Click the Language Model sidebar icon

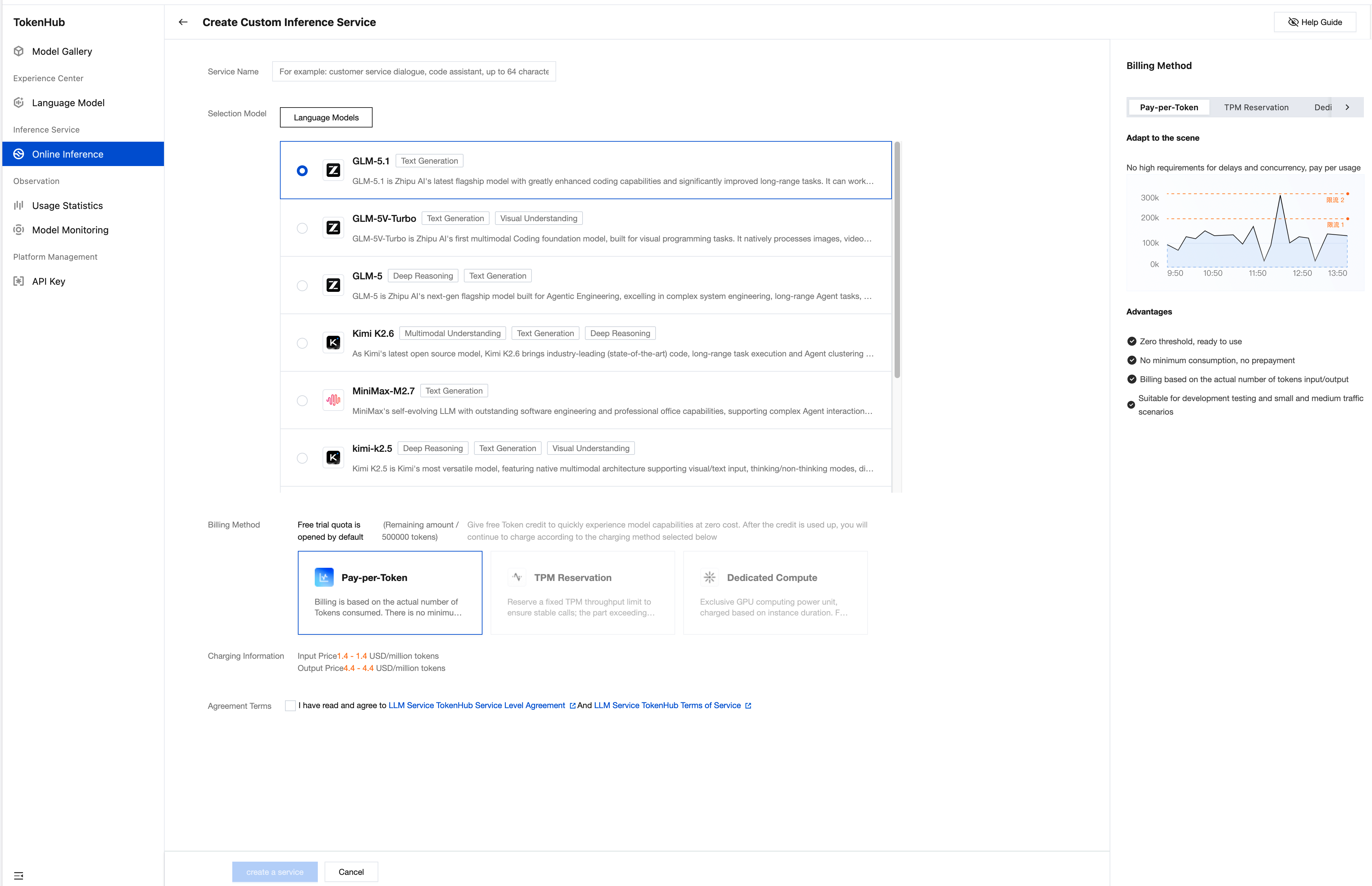19,102
